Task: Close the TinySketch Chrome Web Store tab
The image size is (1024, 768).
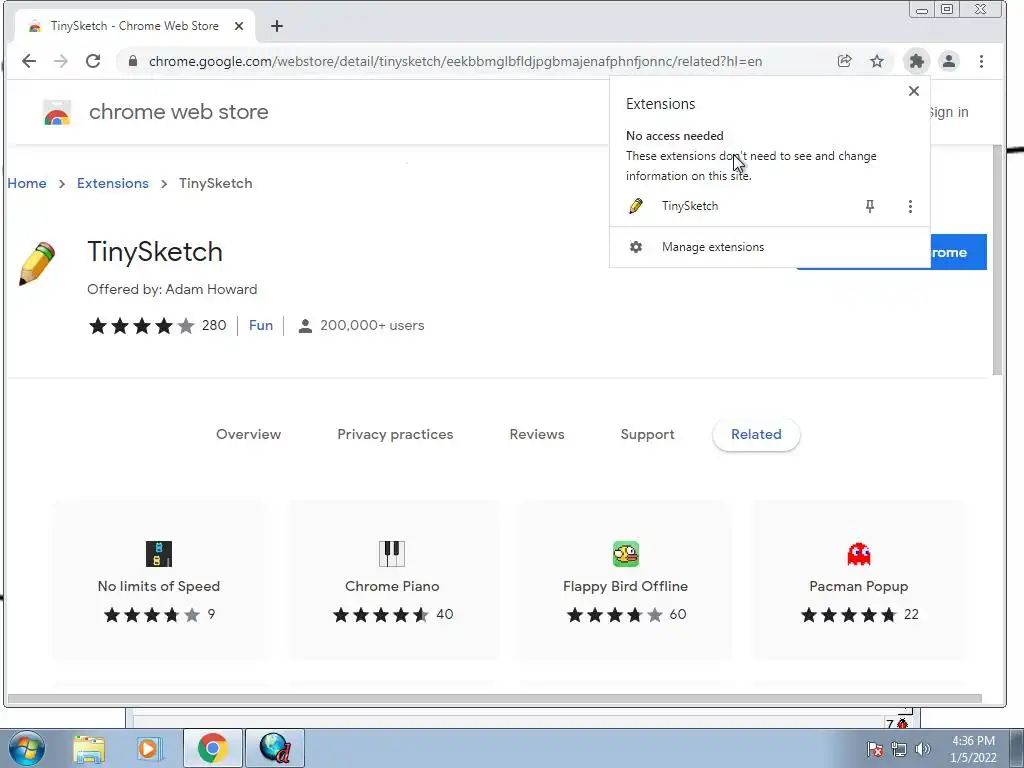Action: (x=239, y=26)
